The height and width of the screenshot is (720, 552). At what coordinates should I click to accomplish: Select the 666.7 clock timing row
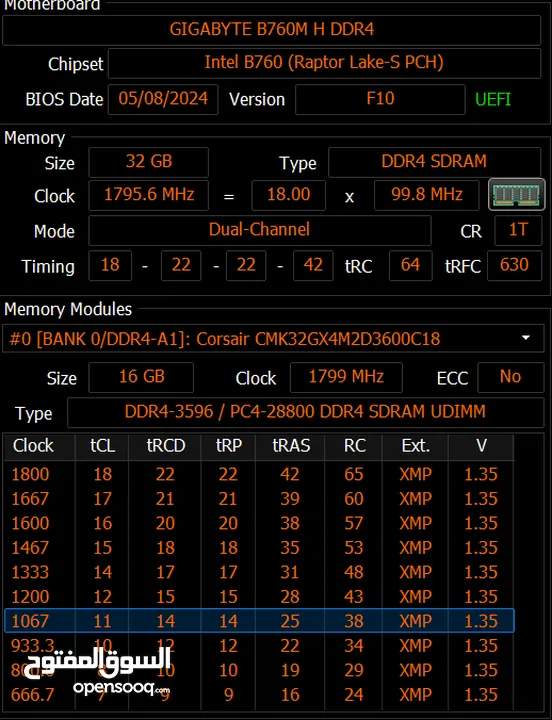tap(259, 695)
